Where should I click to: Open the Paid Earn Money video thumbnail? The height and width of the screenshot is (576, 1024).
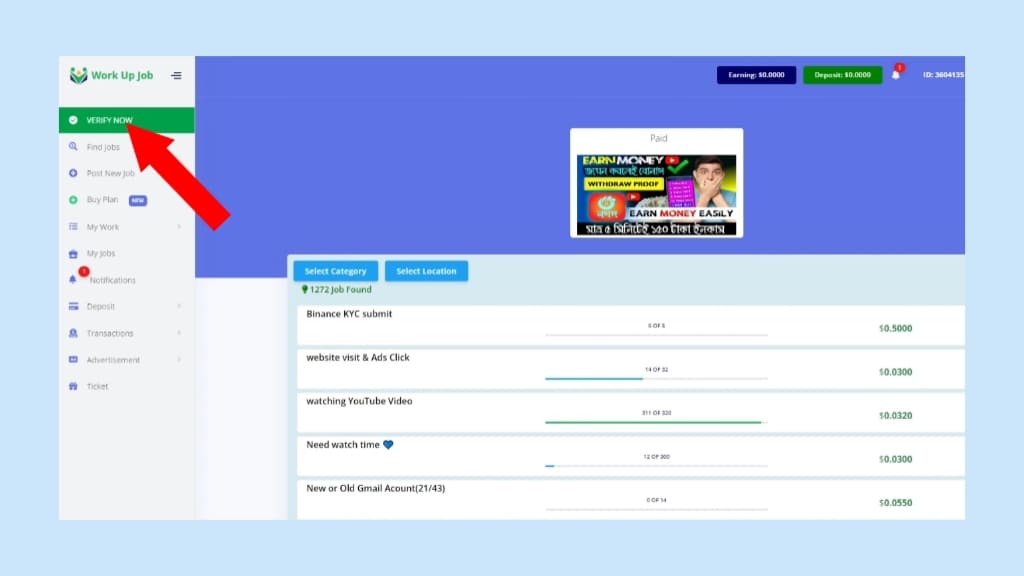(656, 194)
